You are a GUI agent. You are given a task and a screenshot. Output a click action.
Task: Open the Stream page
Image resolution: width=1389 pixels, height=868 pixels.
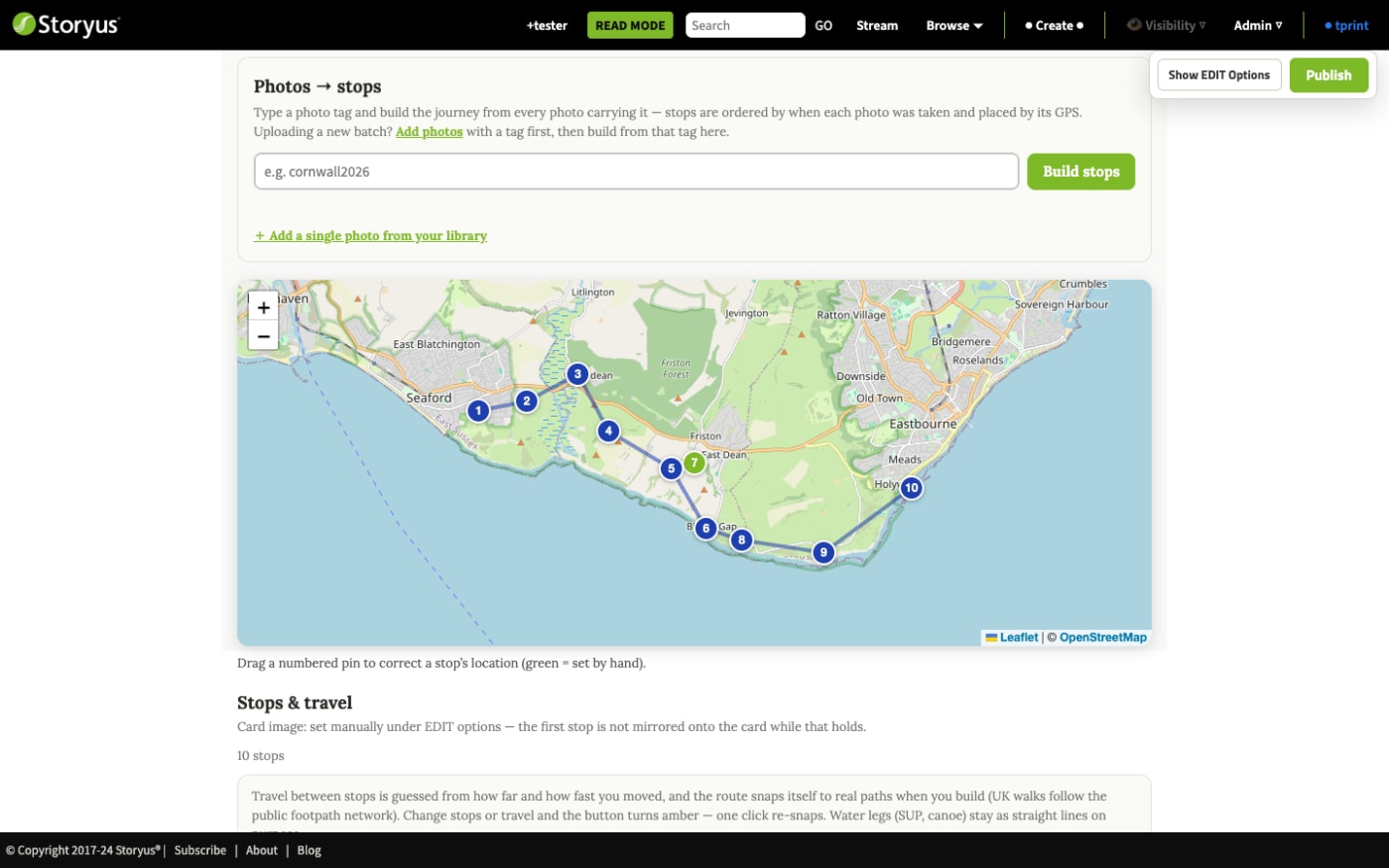(x=877, y=26)
